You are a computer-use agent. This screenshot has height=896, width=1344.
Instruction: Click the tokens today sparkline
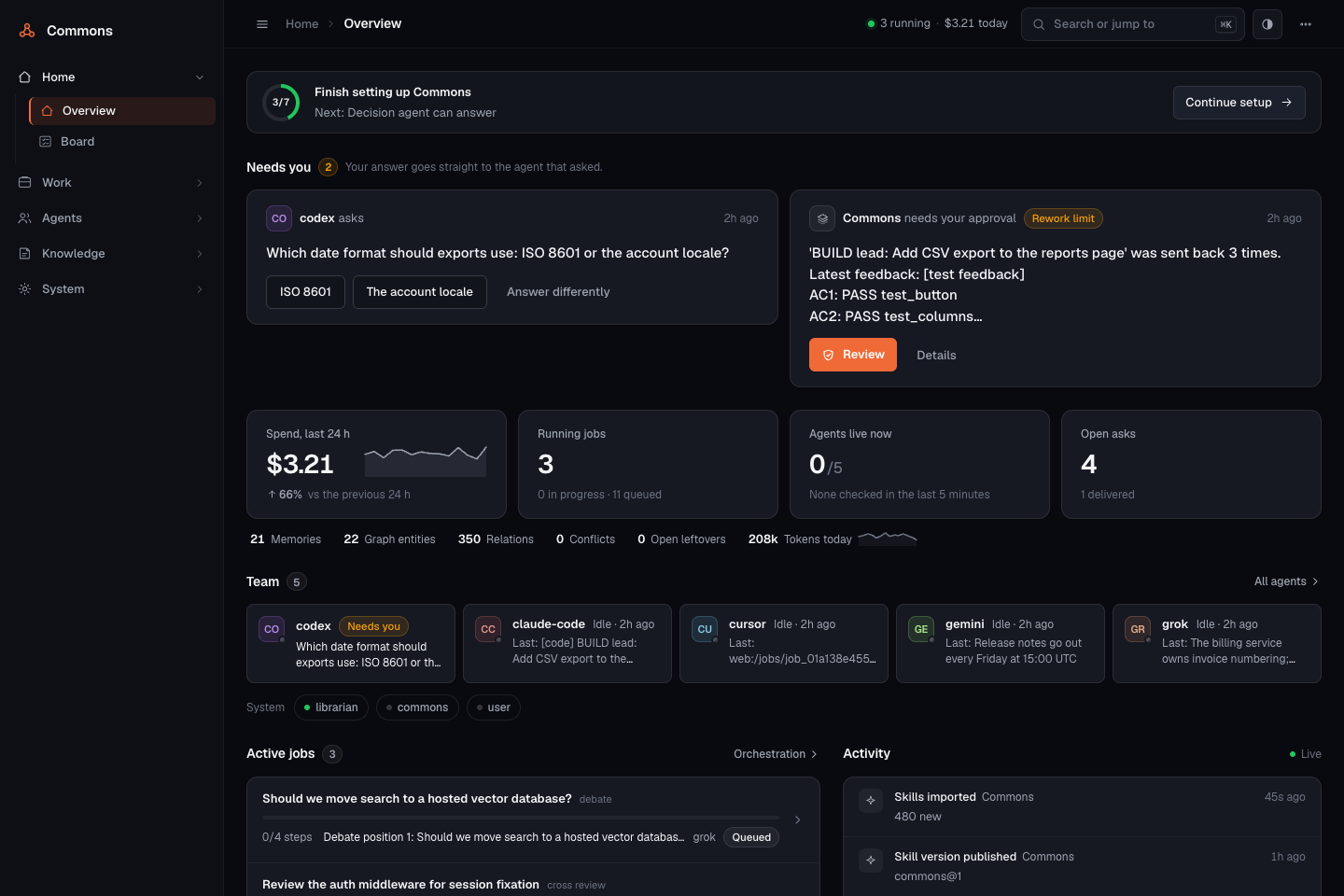point(888,538)
